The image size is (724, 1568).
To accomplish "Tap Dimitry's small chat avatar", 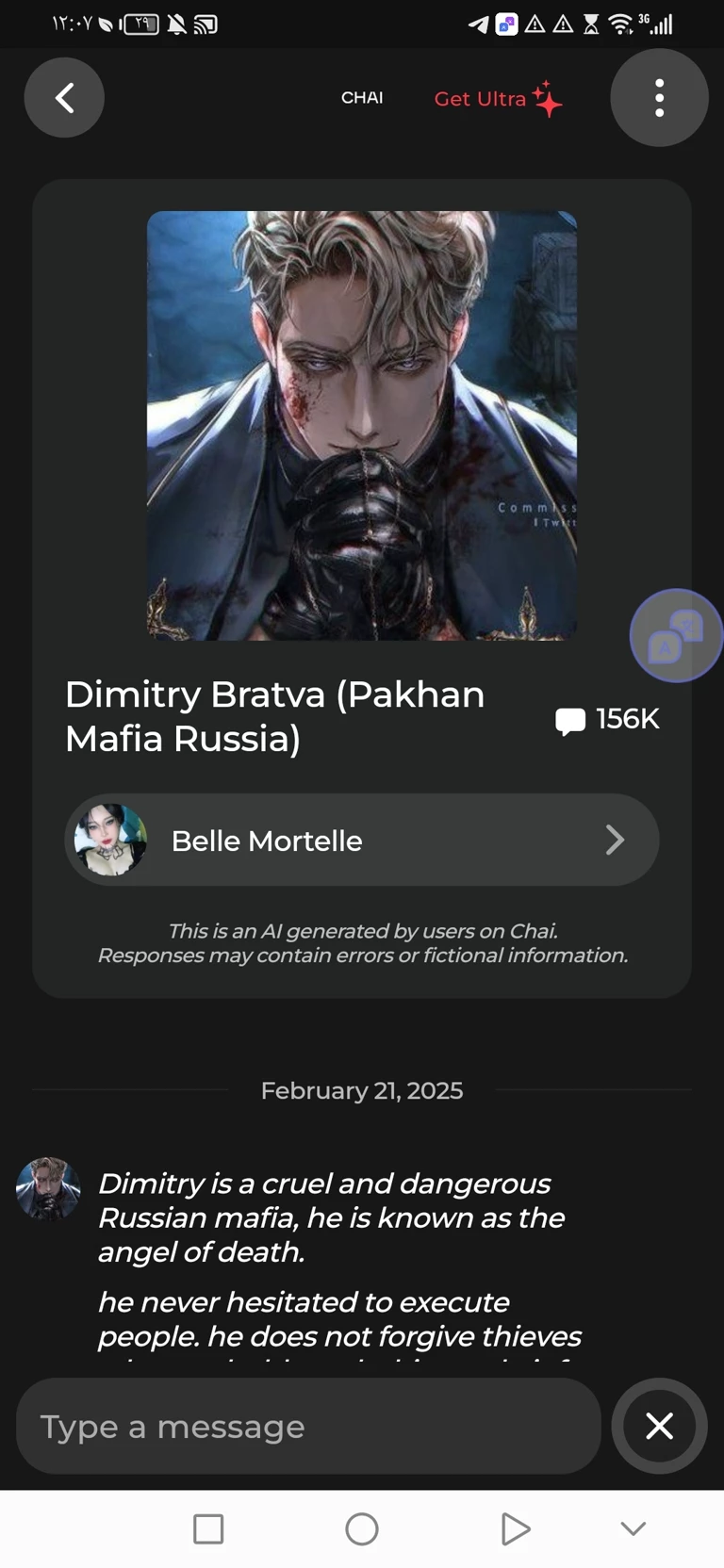I will [47, 1188].
